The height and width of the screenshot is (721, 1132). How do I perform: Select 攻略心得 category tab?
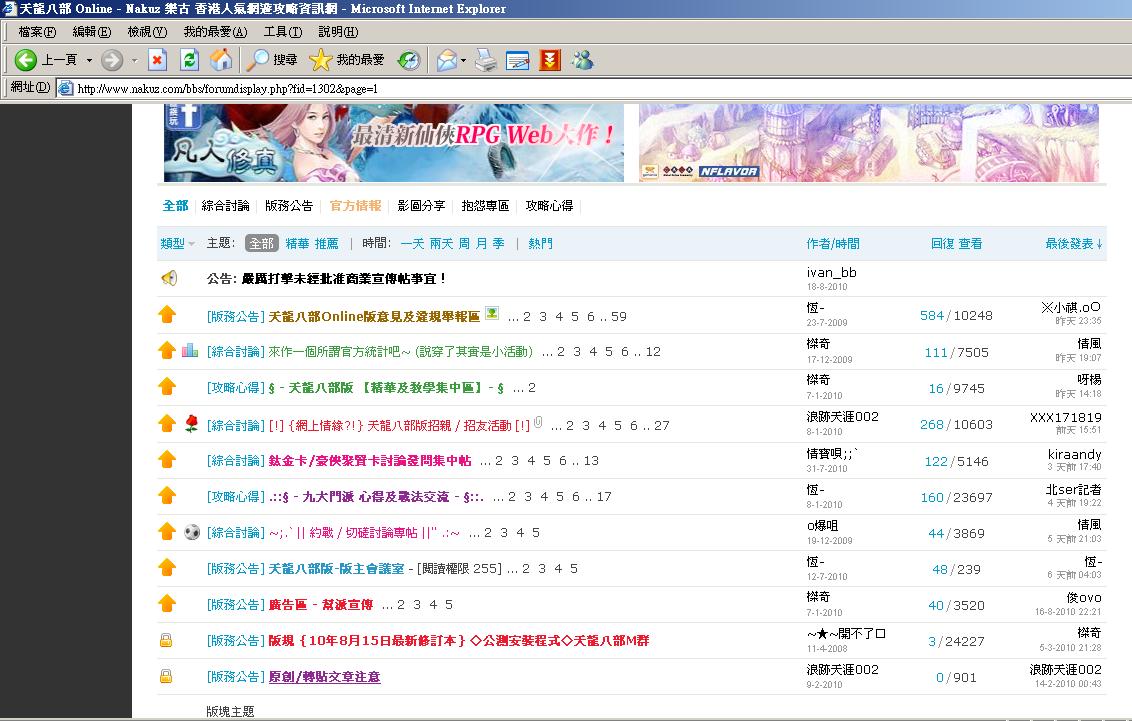click(549, 206)
